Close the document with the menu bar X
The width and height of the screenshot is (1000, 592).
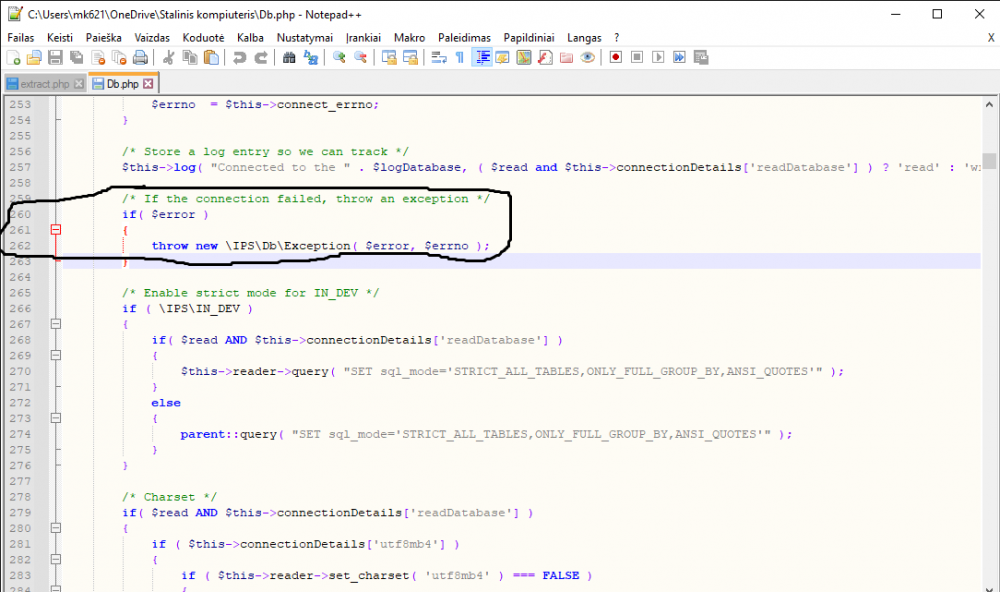pos(991,38)
